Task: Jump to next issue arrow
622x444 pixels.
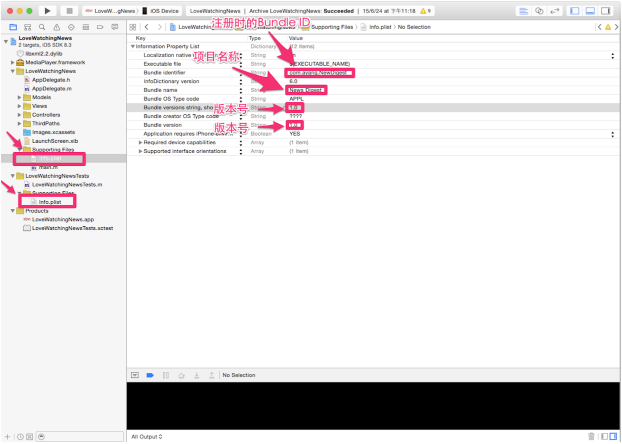Action: (x=616, y=27)
